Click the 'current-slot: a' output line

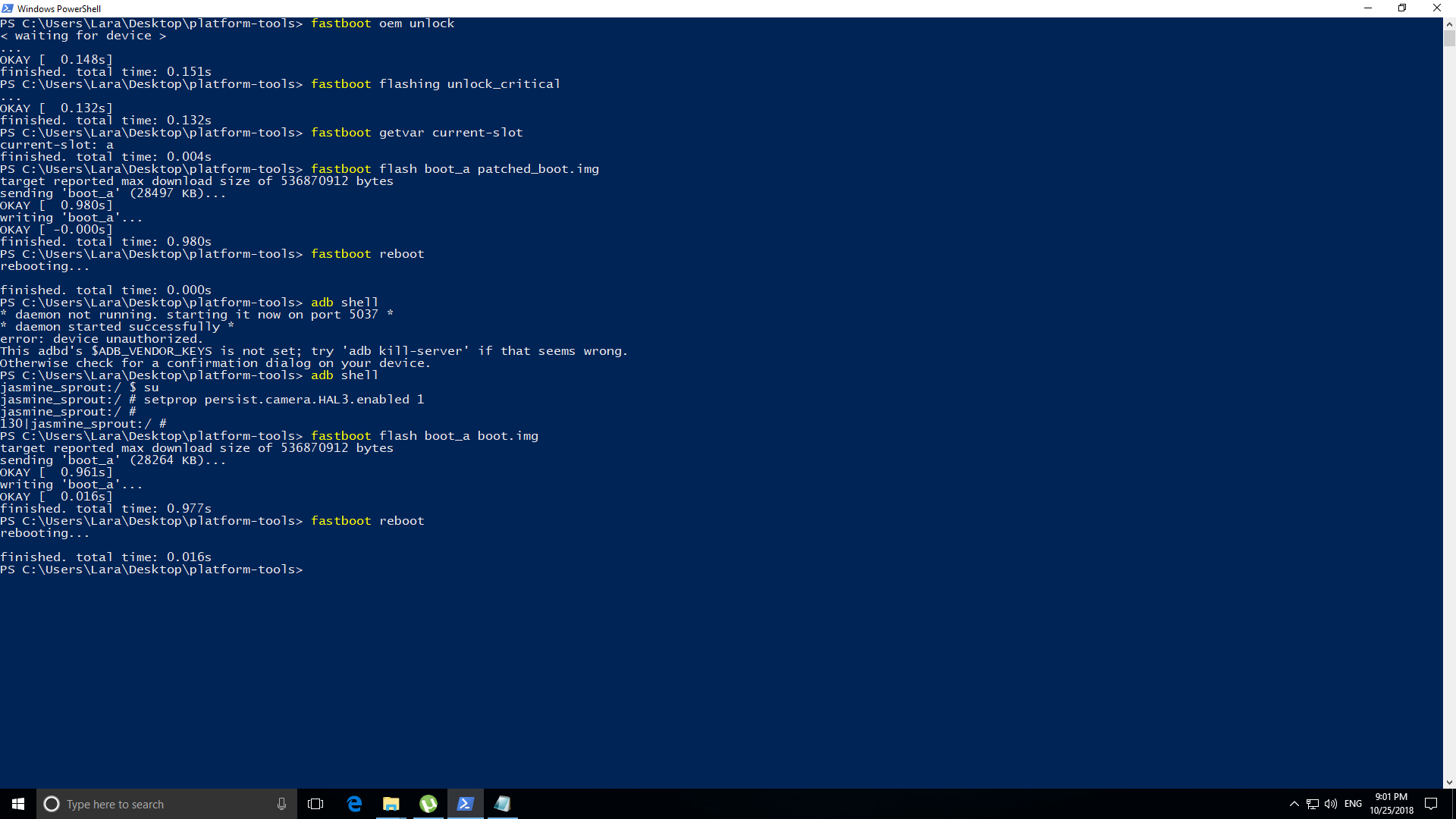(57, 145)
